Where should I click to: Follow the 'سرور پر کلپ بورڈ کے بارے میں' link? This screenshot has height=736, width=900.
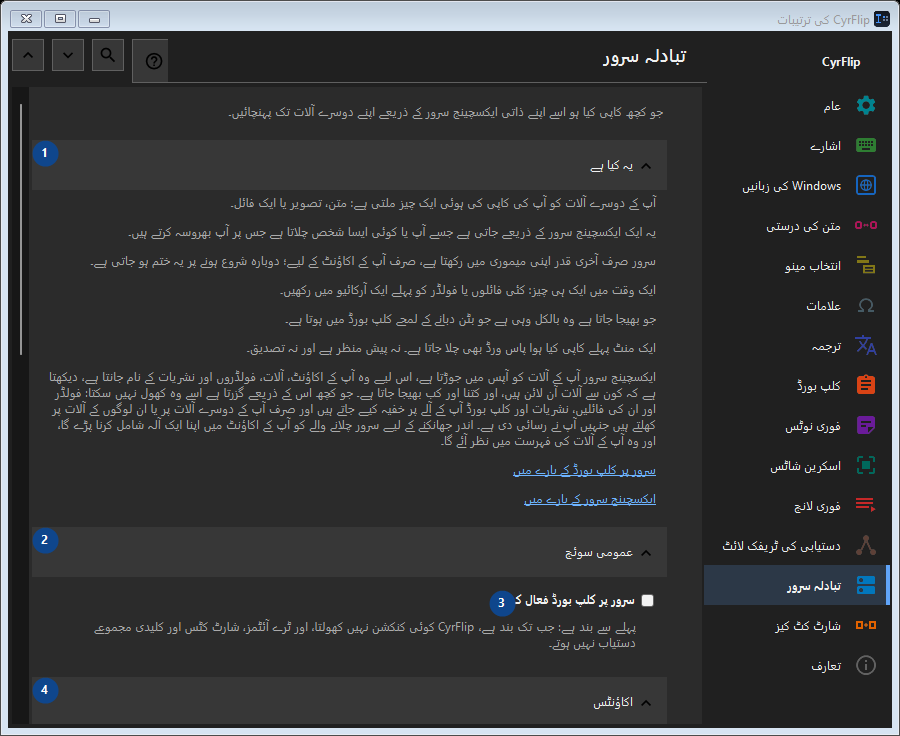click(584, 471)
